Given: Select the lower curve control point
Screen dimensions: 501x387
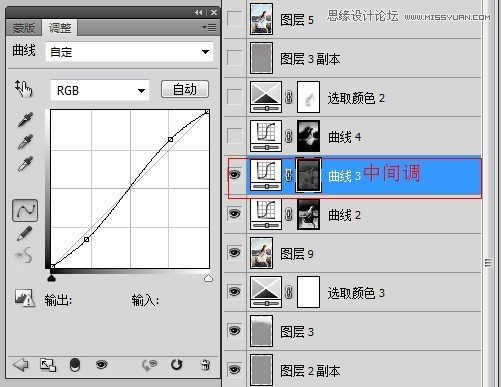Looking at the screenshot, I should 86,239.
